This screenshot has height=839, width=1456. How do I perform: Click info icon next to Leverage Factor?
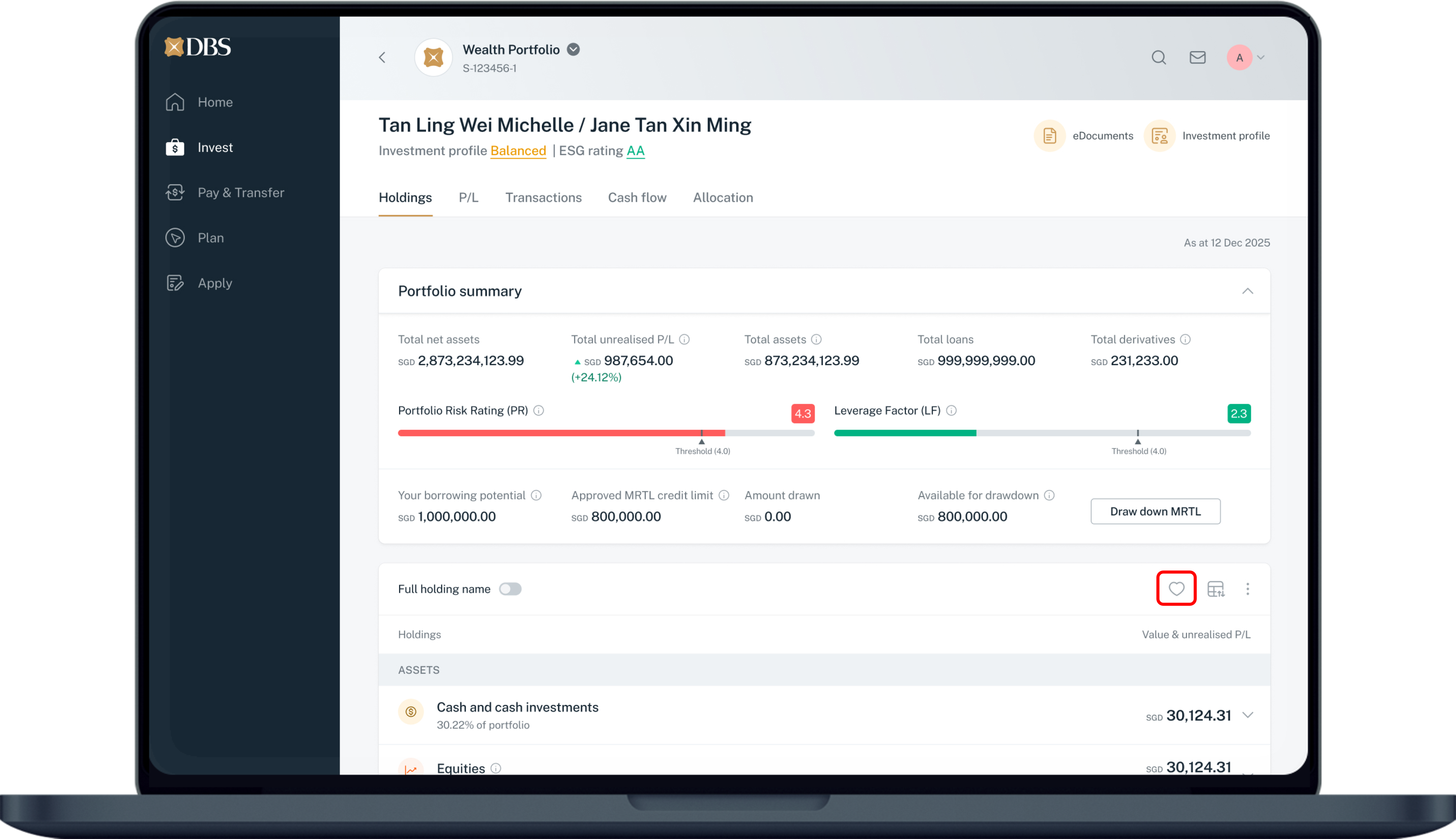(951, 410)
